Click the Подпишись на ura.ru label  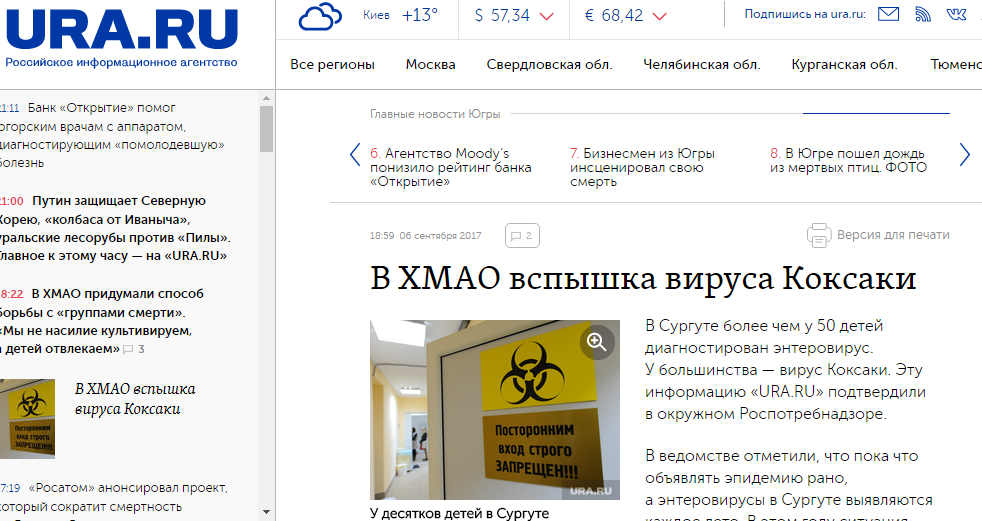(805, 14)
